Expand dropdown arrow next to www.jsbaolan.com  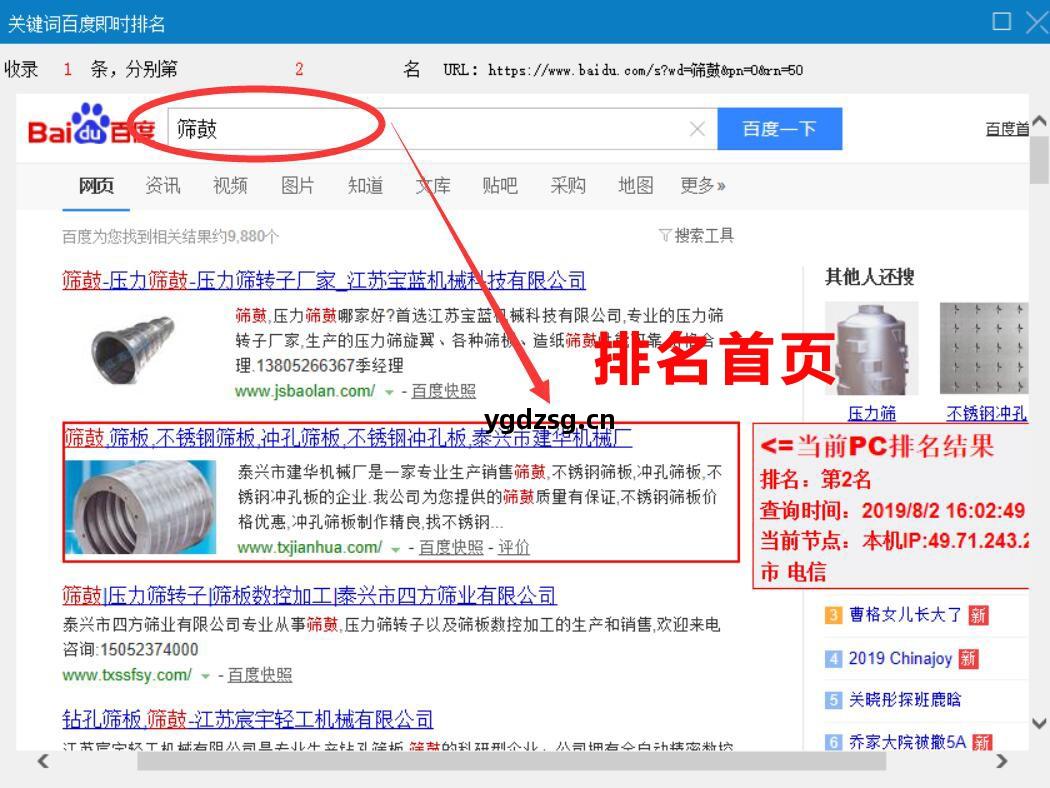point(390,392)
